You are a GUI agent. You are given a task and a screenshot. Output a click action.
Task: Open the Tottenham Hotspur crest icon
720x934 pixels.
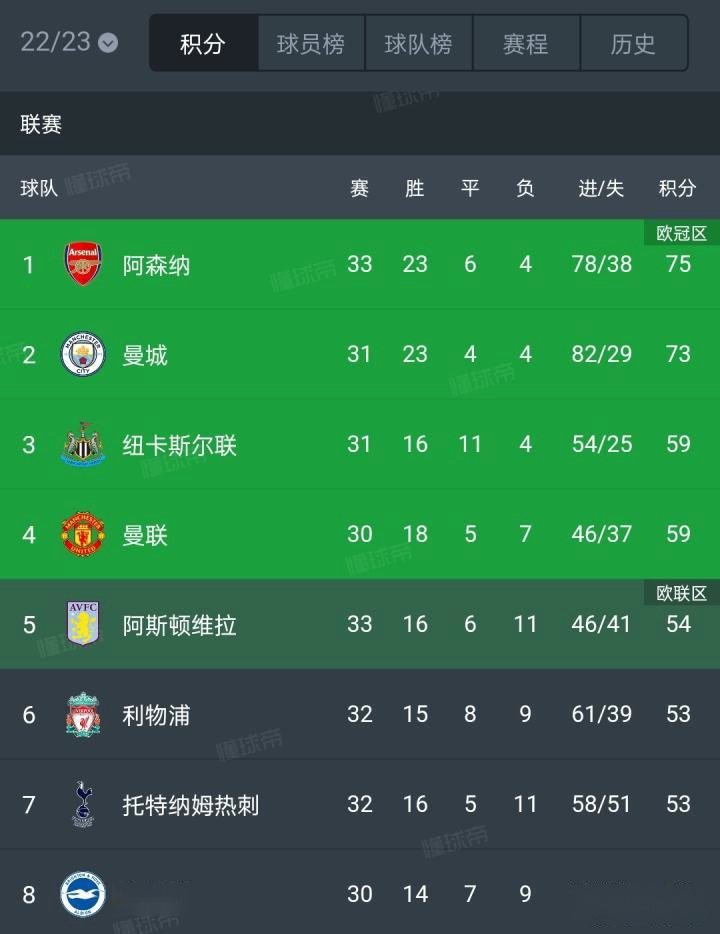[83, 804]
